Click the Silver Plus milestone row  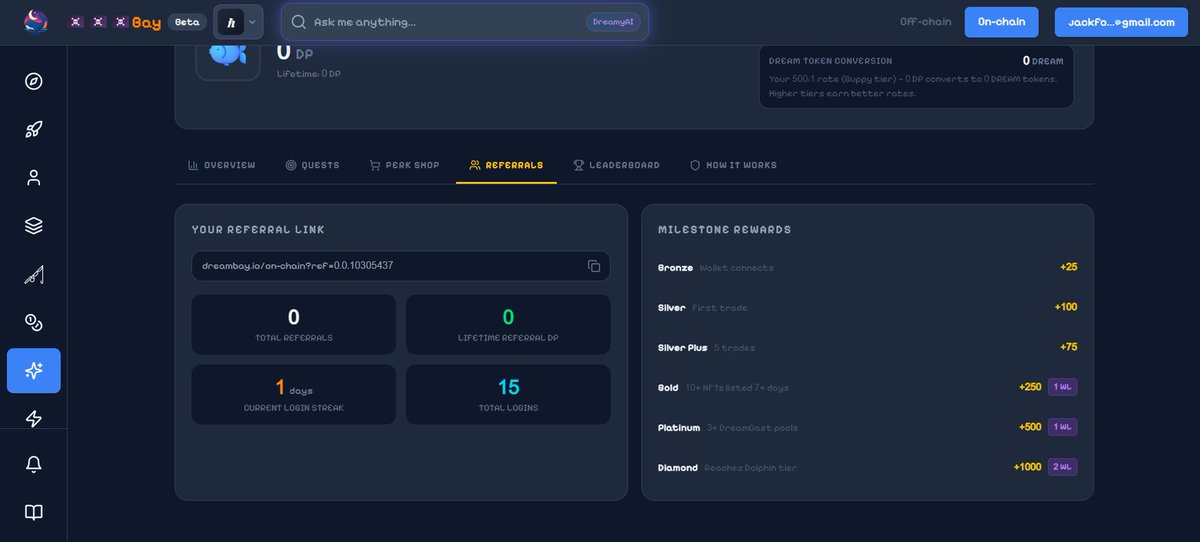(x=867, y=347)
